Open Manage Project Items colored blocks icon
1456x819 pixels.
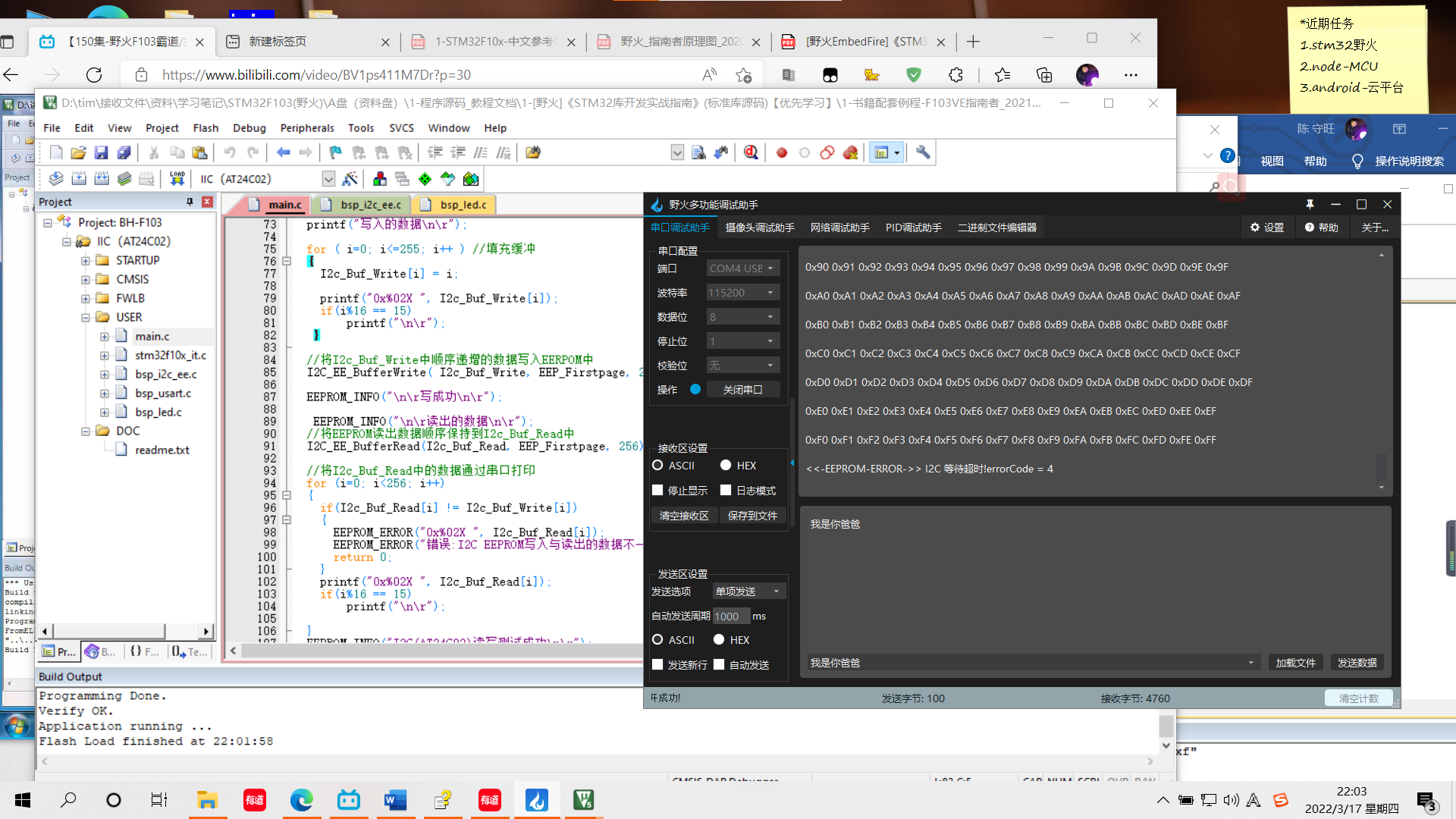pyautogui.click(x=380, y=179)
